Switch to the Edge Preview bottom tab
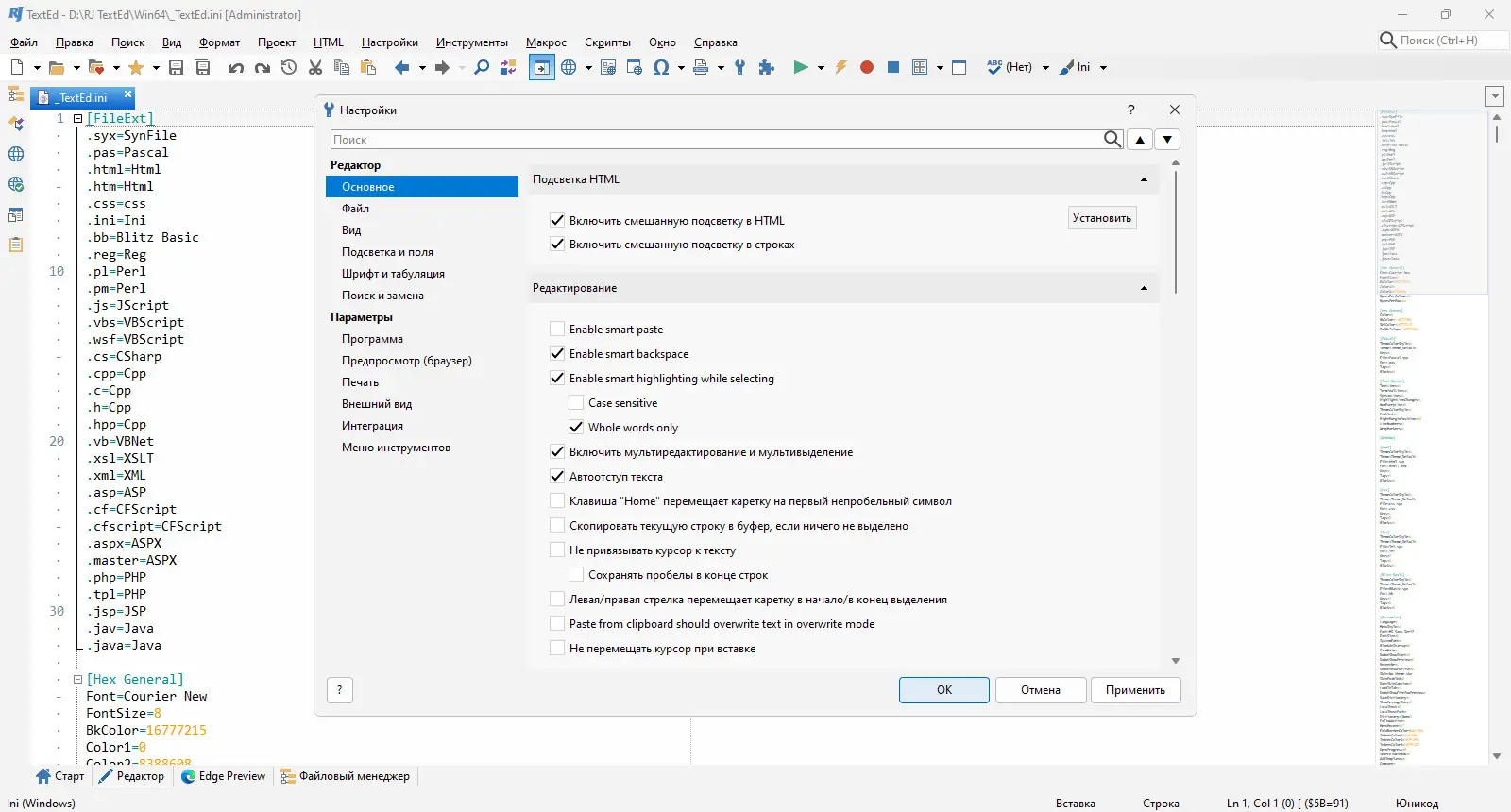This screenshot has height=812, width=1511. (224, 776)
